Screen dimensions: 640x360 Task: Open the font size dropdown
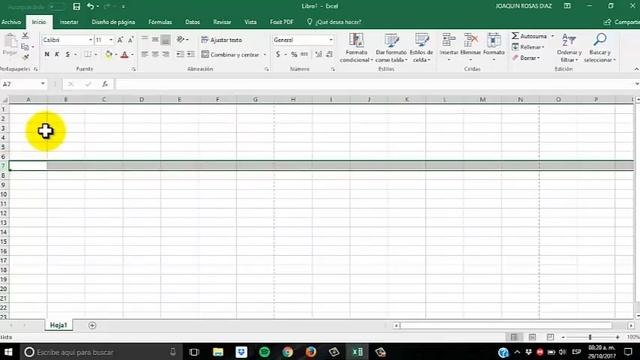coord(111,40)
